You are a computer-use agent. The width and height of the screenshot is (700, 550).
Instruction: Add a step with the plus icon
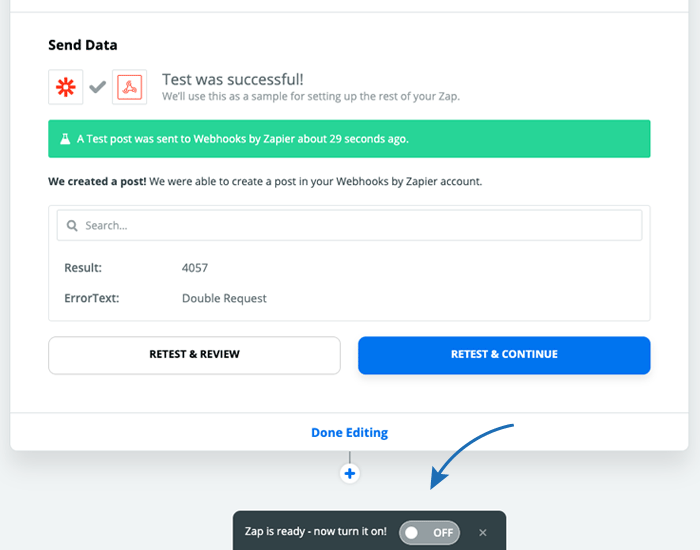pyautogui.click(x=350, y=473)
